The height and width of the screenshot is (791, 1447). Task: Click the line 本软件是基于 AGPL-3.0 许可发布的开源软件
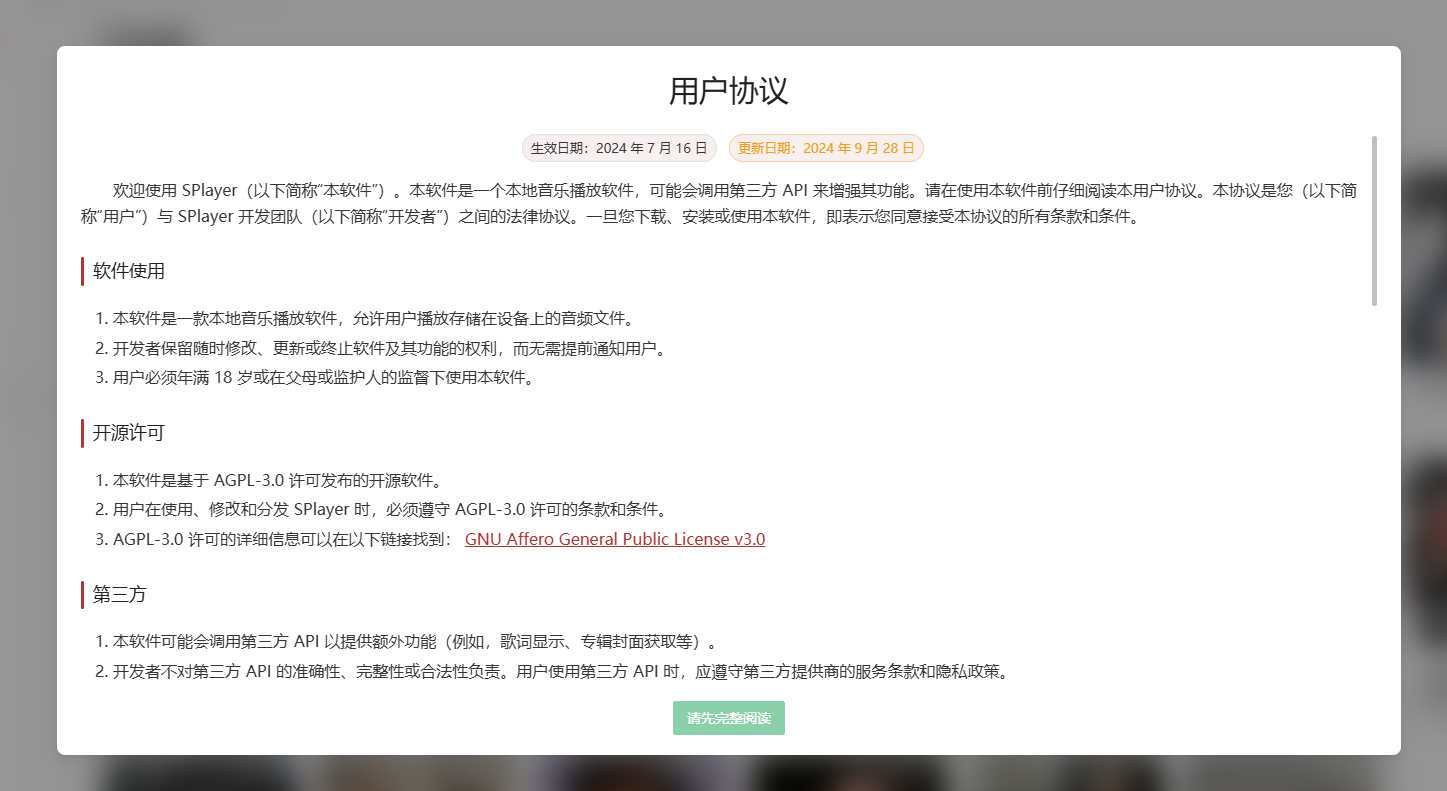(277, 480)
